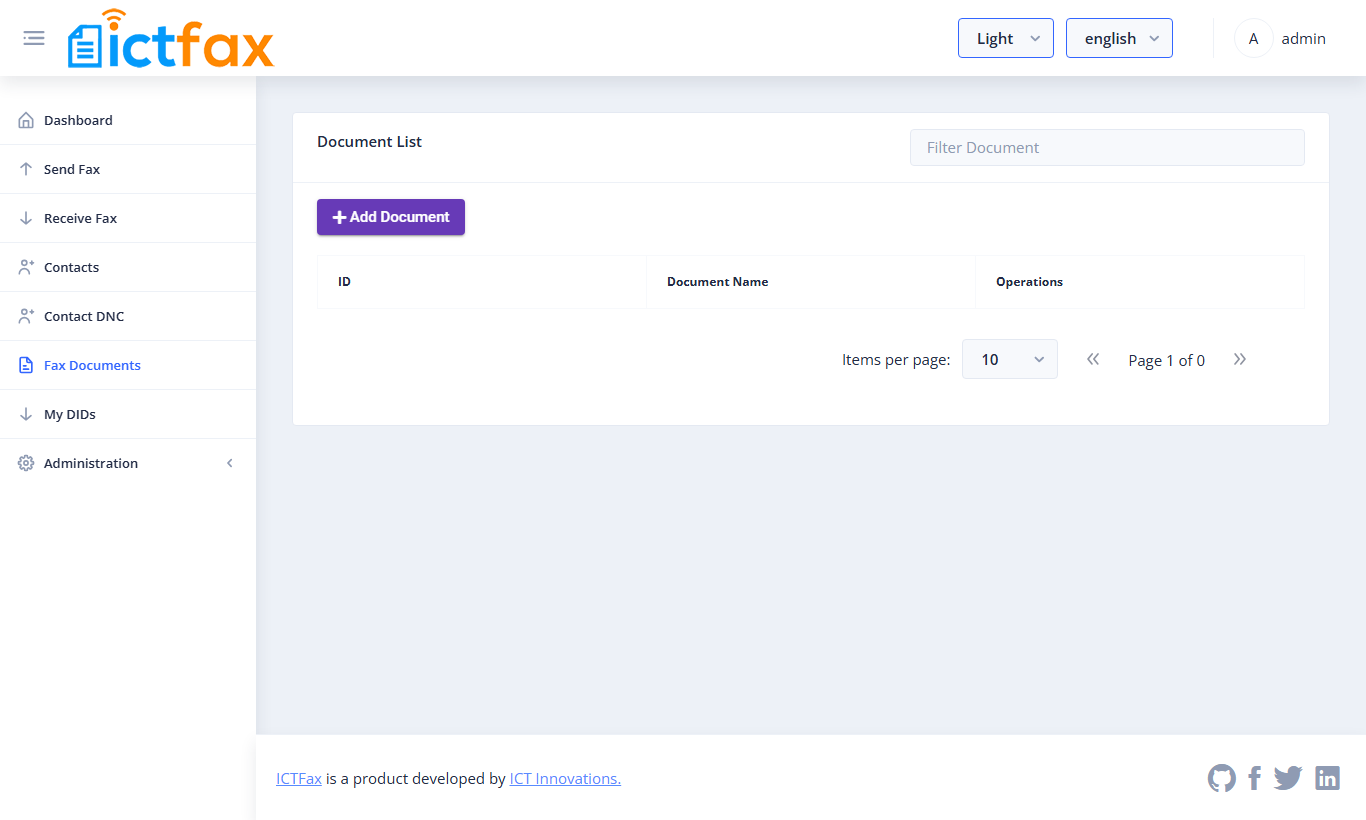1366x820 pixels.
Task: Click the Administration gear icon
Action: 26,463
